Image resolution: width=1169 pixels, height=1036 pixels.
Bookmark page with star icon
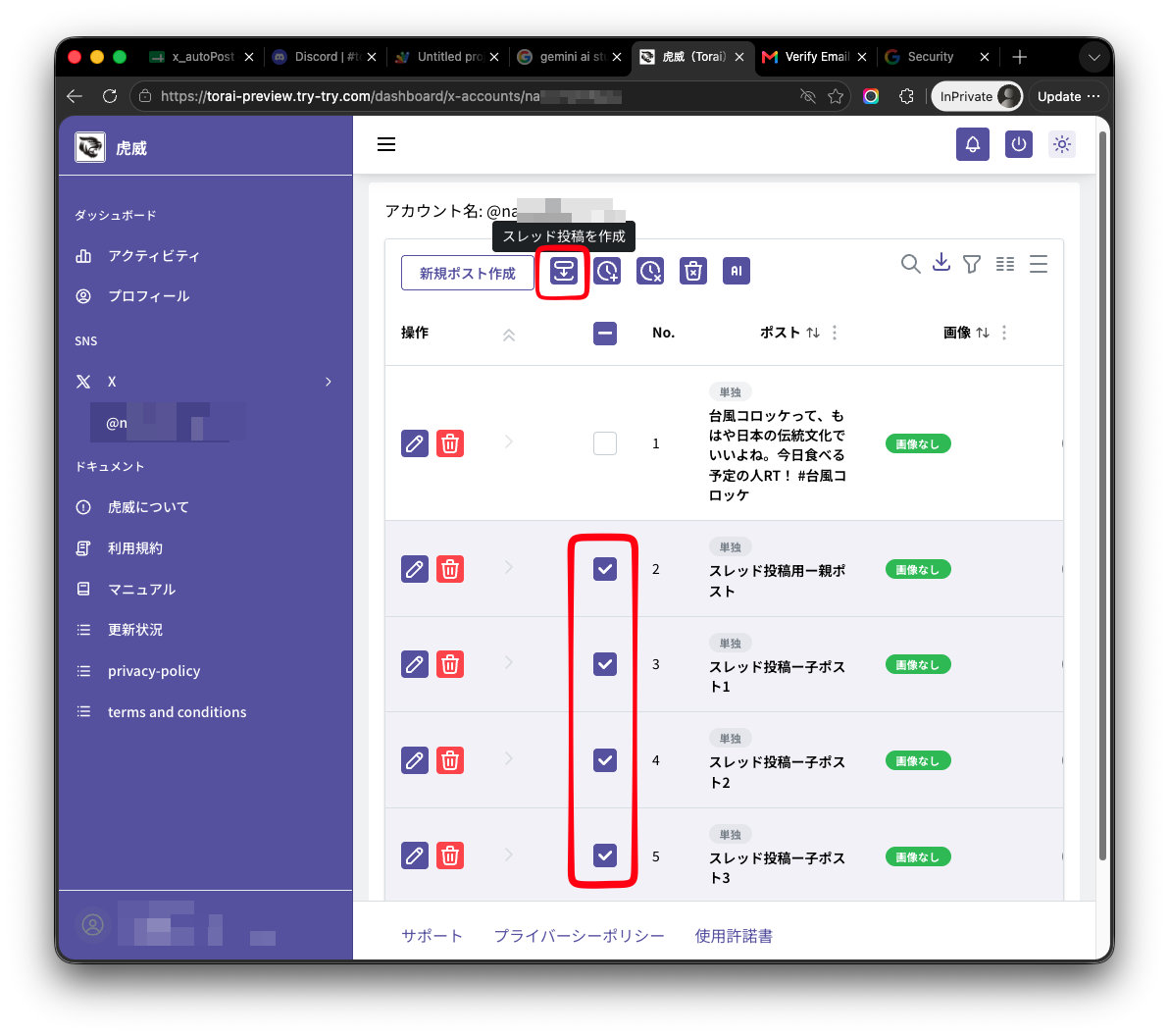click(x=836, y=96)
